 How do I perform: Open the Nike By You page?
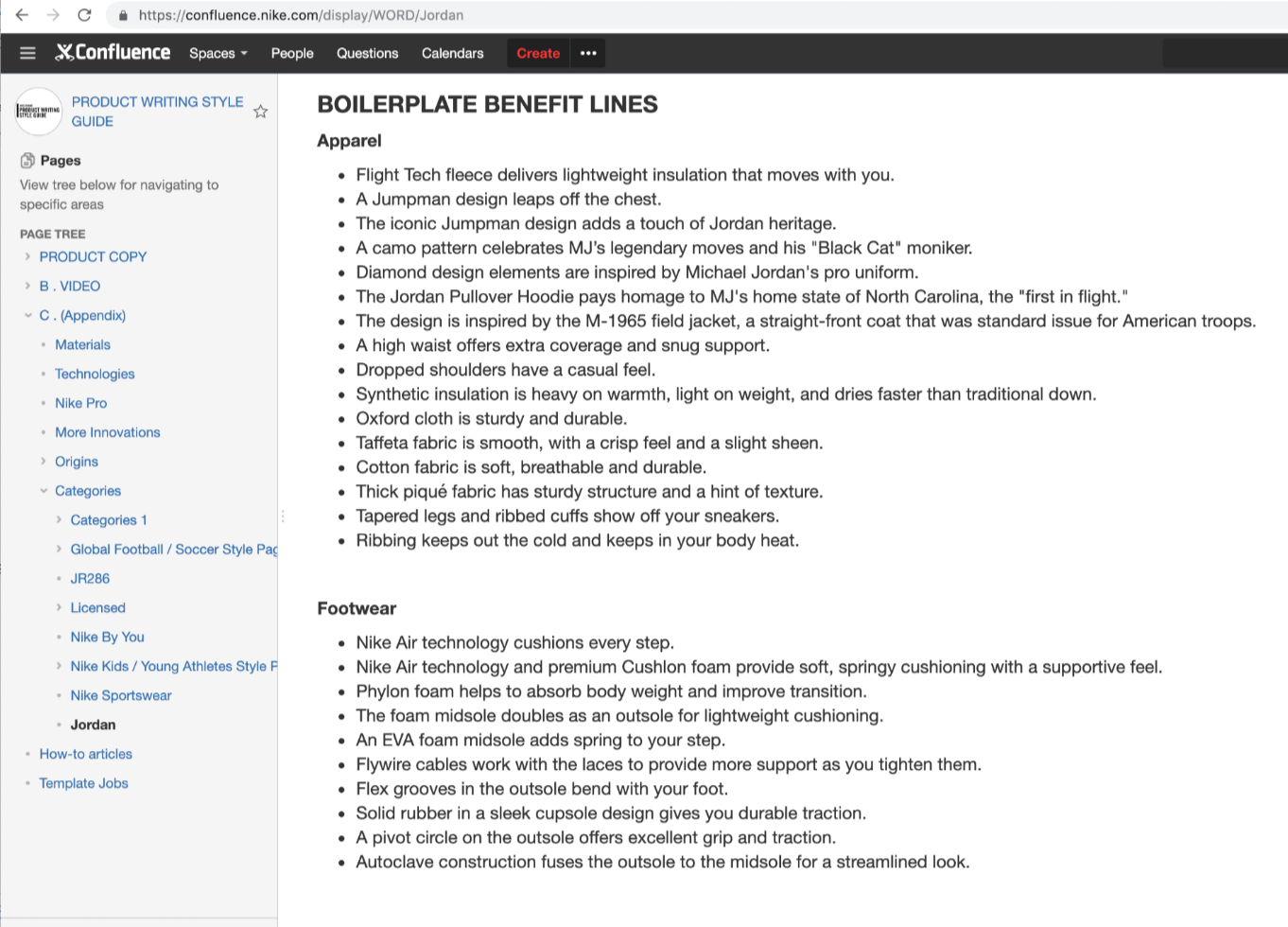tap(107, 638)
